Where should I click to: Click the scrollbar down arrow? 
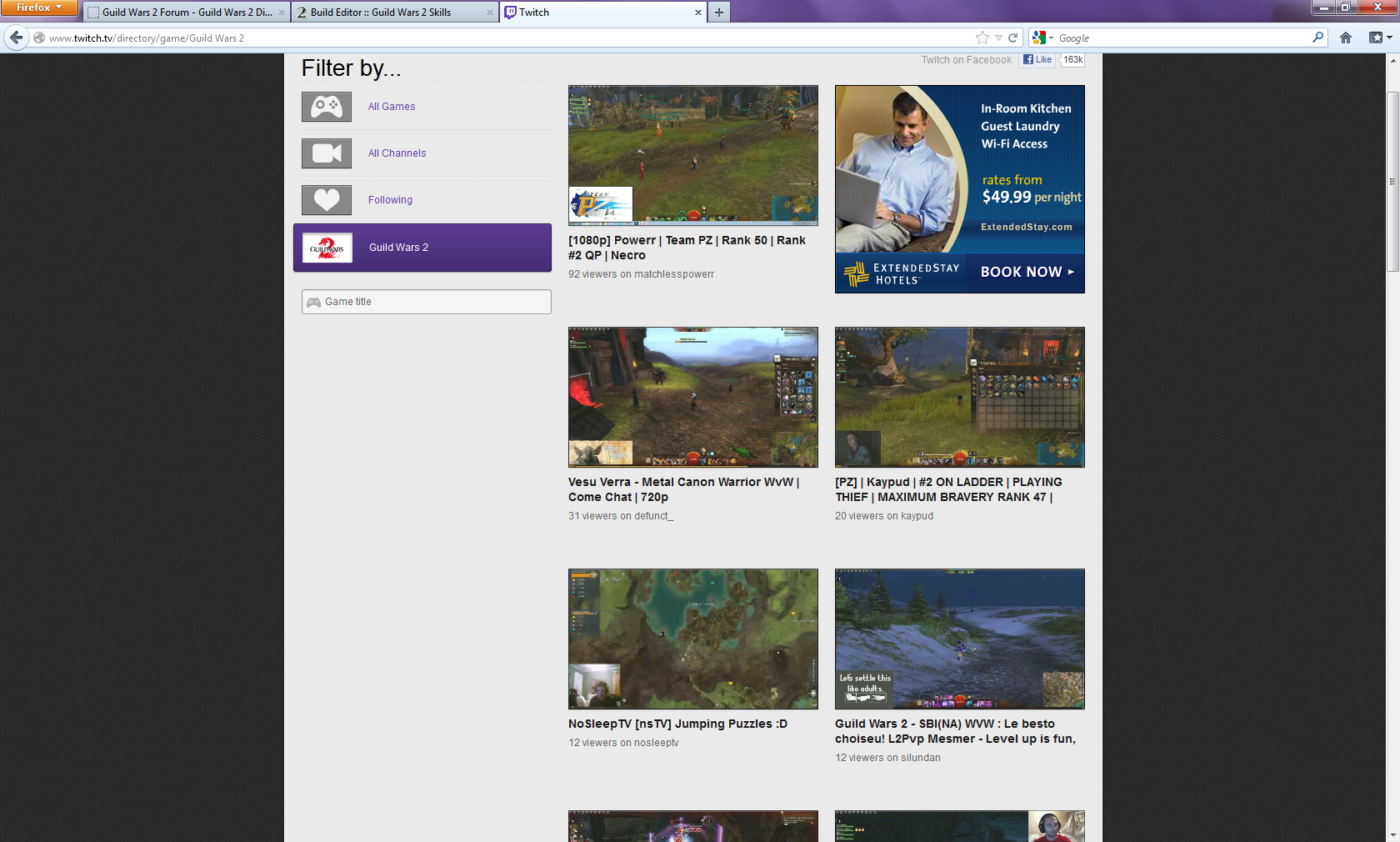coord(1392,834)
